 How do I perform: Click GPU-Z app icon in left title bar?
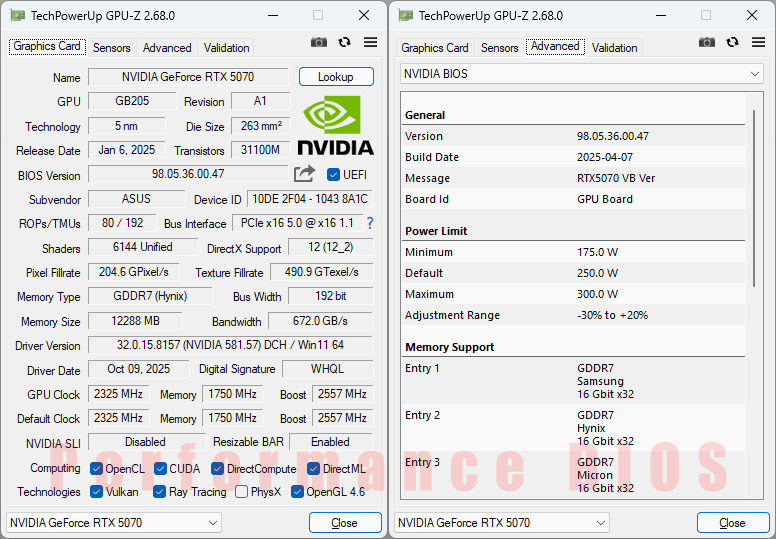point(17,16)
